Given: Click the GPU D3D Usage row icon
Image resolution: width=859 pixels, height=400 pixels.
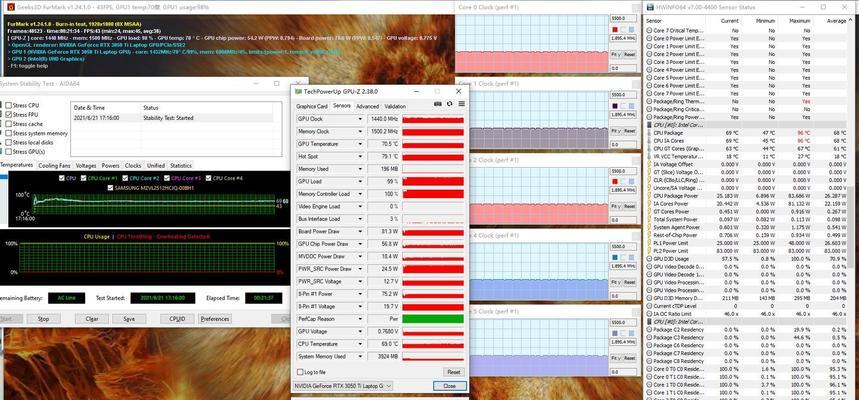Looking at the screenshot, I should click(x=649, y=259).
